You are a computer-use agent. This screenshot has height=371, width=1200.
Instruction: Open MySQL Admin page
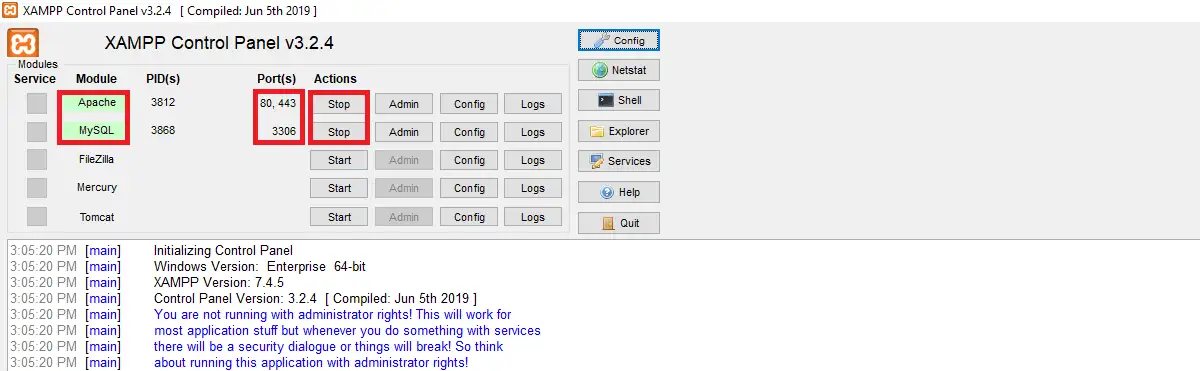point(404,132)
